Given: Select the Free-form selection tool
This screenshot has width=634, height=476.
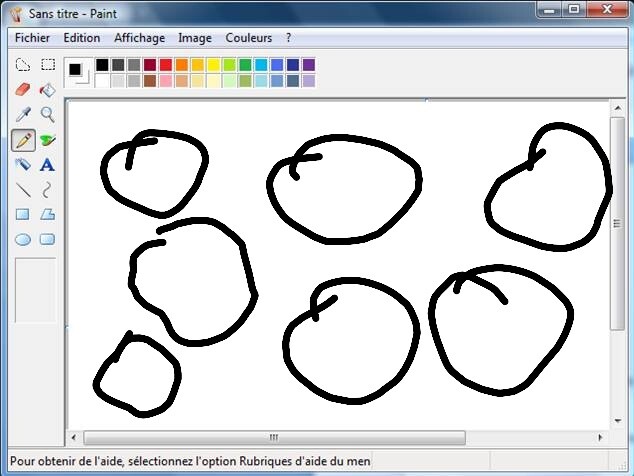Looking at the screenshot, I should point(22,65).
